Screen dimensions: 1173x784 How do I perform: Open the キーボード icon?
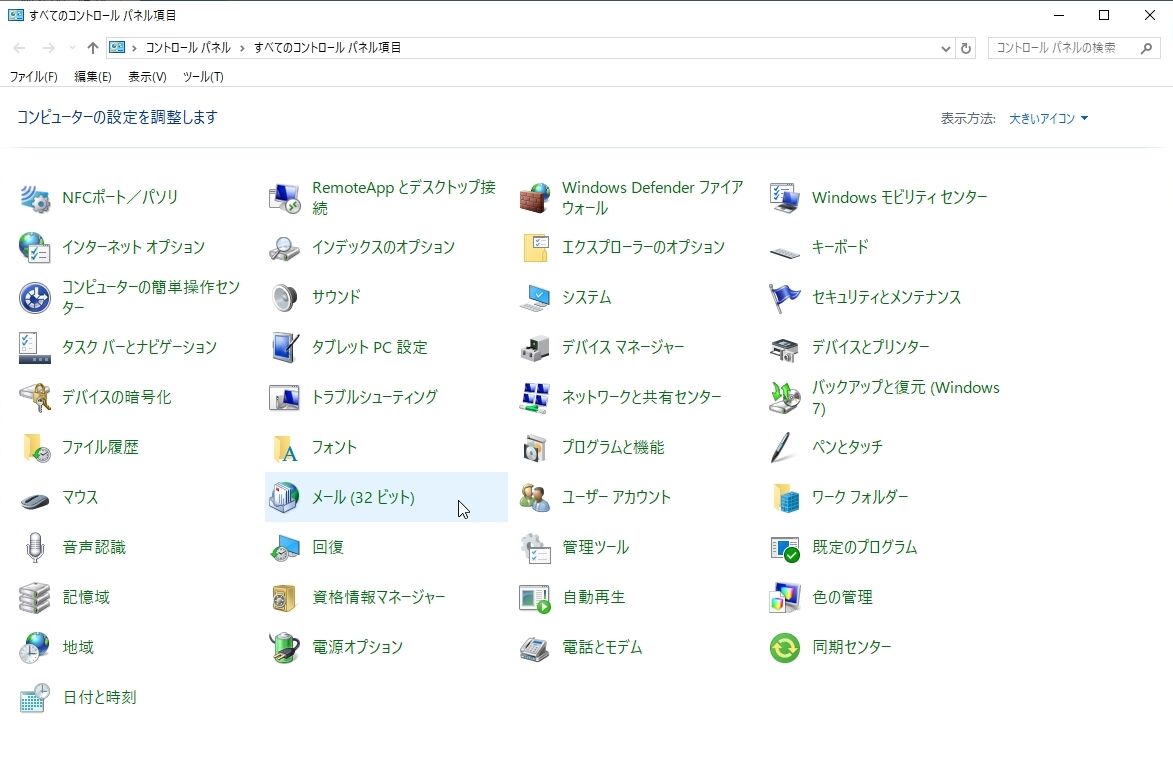(x=784, y=252)
